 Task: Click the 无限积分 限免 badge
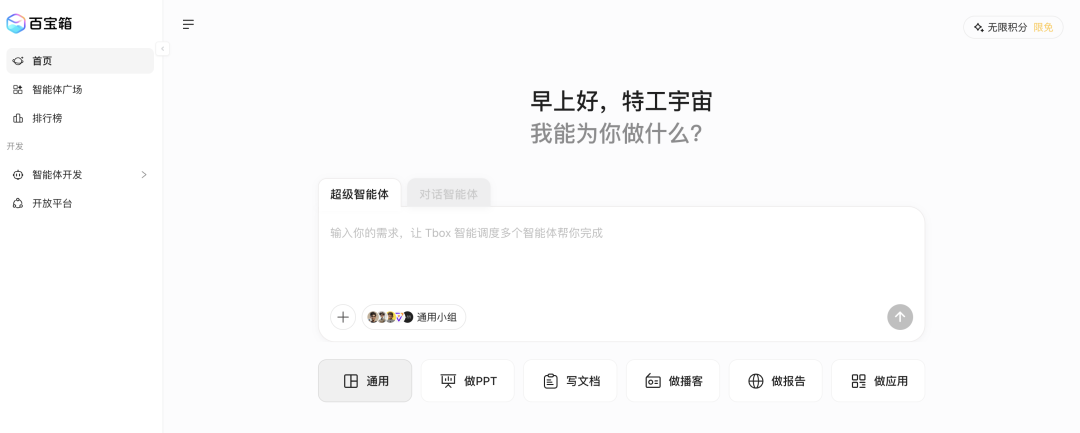[1013, 28]
